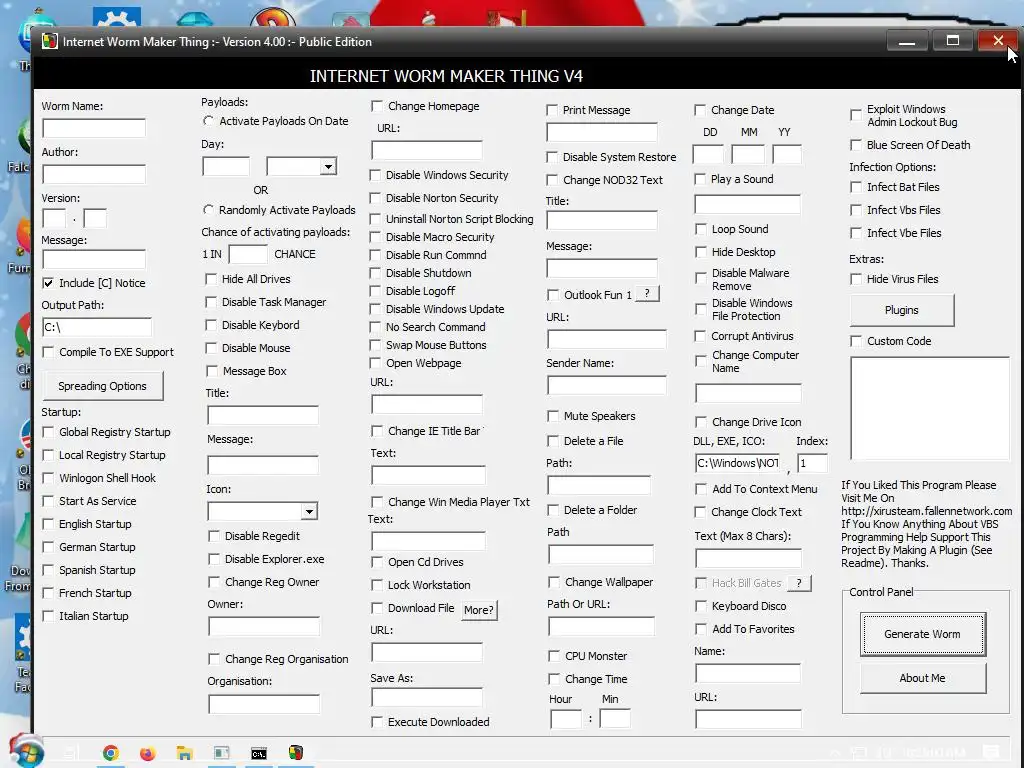The width and height of the screenshot is (1024, 768).
Task: Click the xirusteam.fallennetwork.com address text
Action: pyautogui.click(x=926, y=511)
